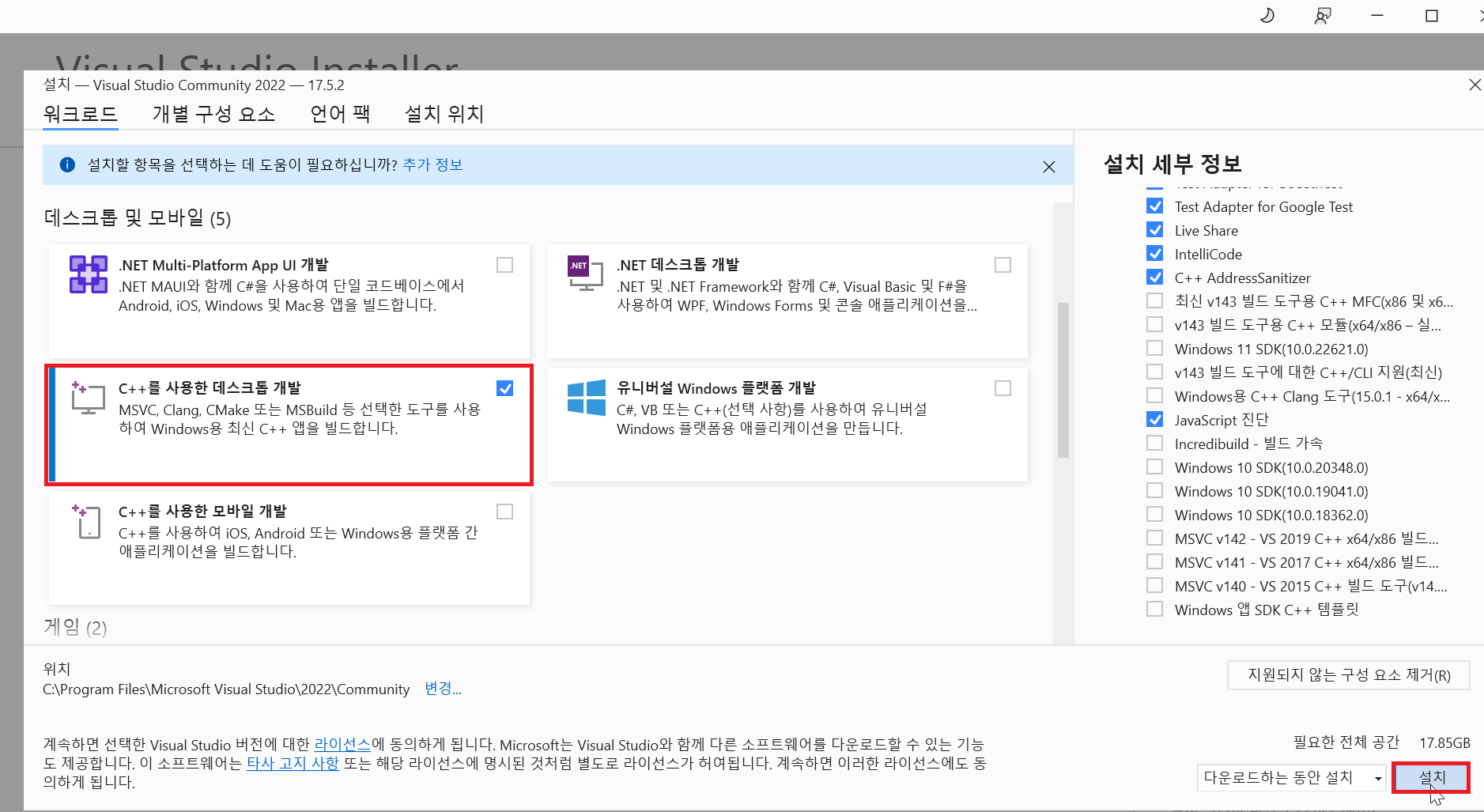The width and height of the screenshot is (1484, 812).
Task: Click 지원되지 않는 구성 요소 제거(R) button
Action: click(1348, 675)
